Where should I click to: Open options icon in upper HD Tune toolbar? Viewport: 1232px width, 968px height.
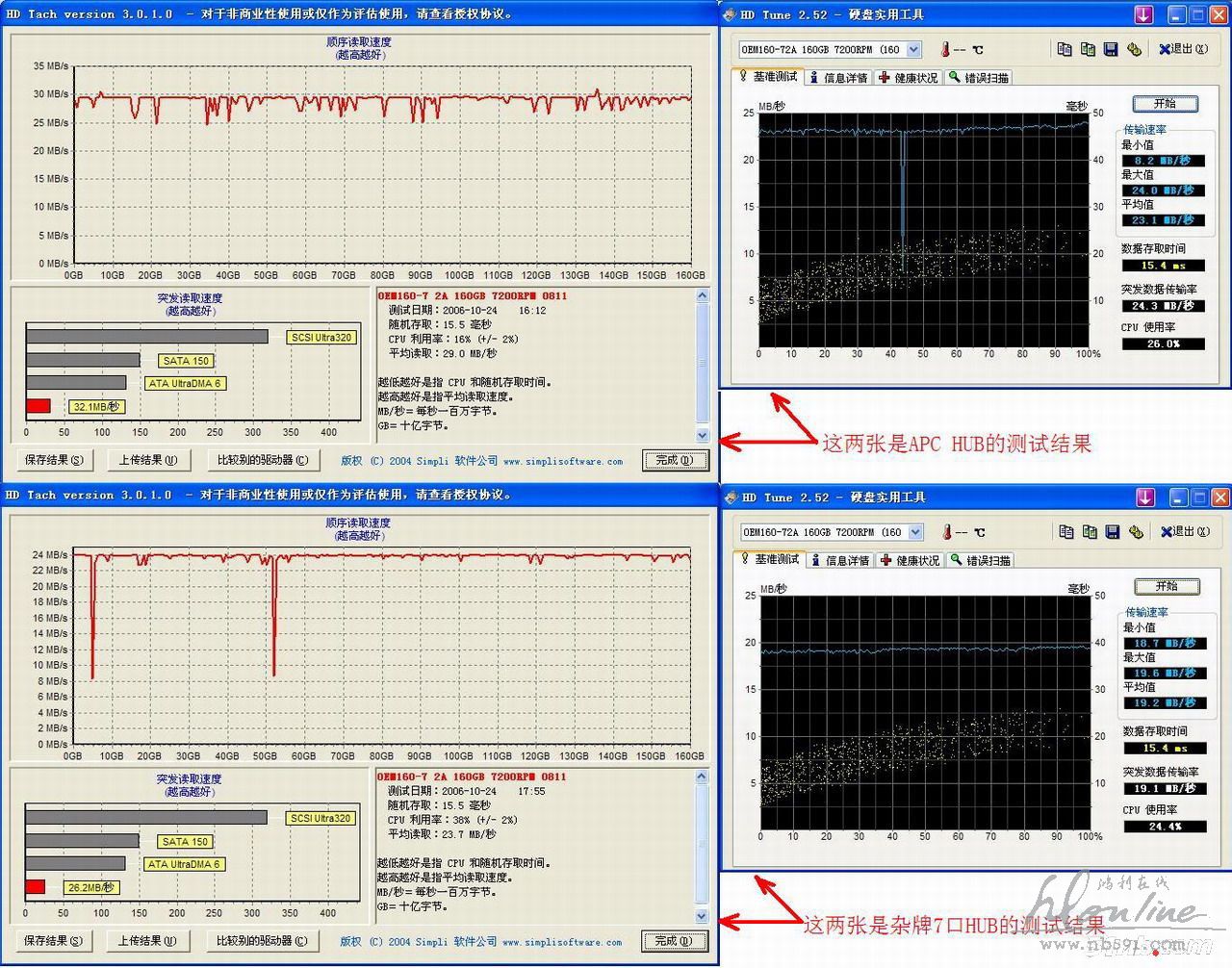tap(1134, 49)
